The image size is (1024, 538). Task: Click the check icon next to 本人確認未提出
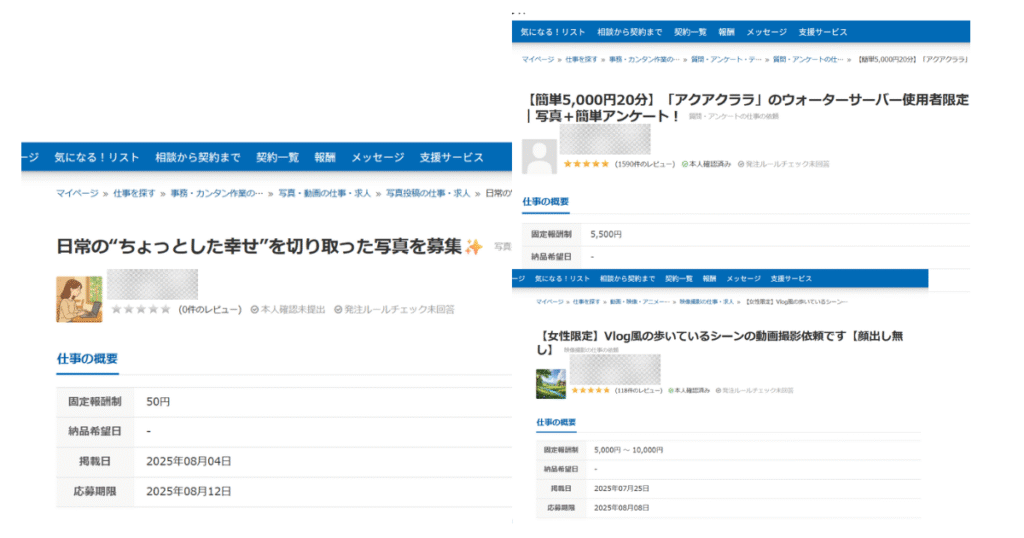[255, 309]
